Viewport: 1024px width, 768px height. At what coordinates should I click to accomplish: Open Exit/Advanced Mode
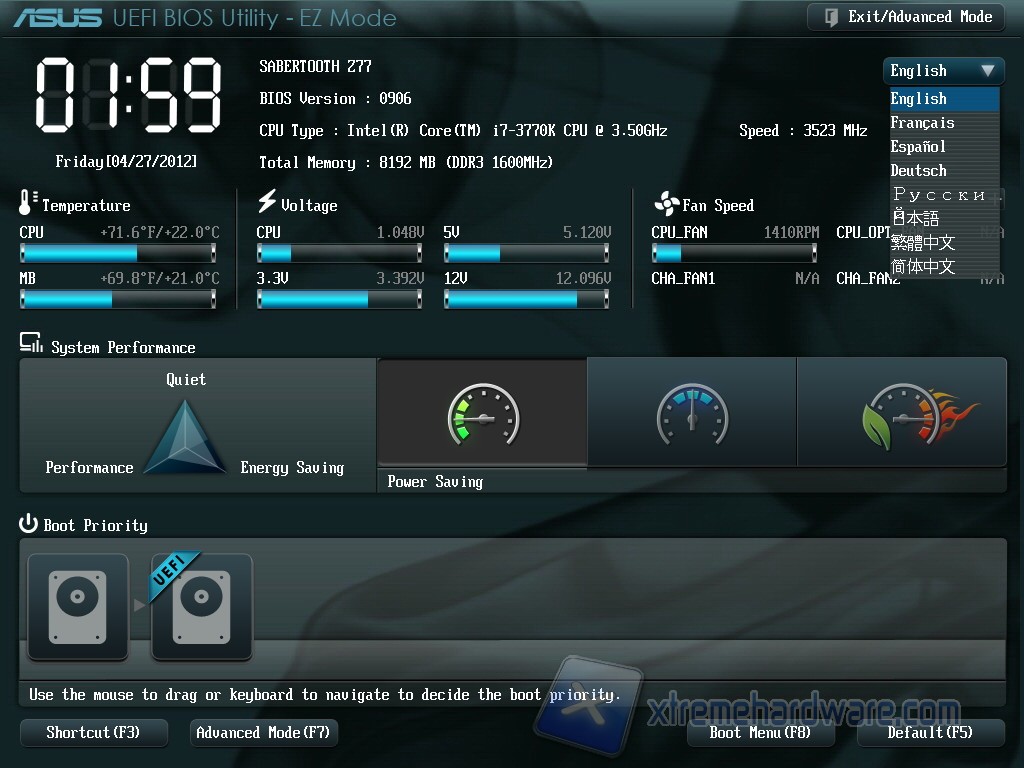click(x=905, y=17)
